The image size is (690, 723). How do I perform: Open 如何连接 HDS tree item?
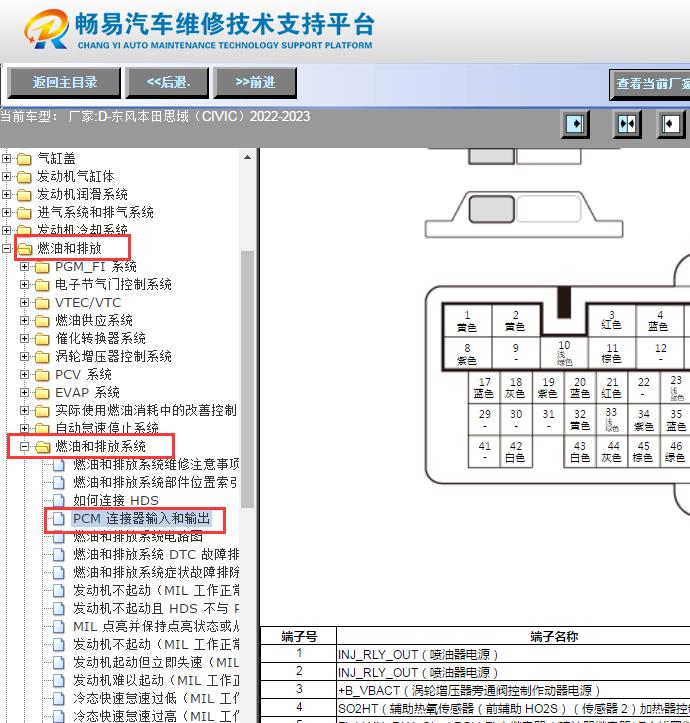[116, 500]
